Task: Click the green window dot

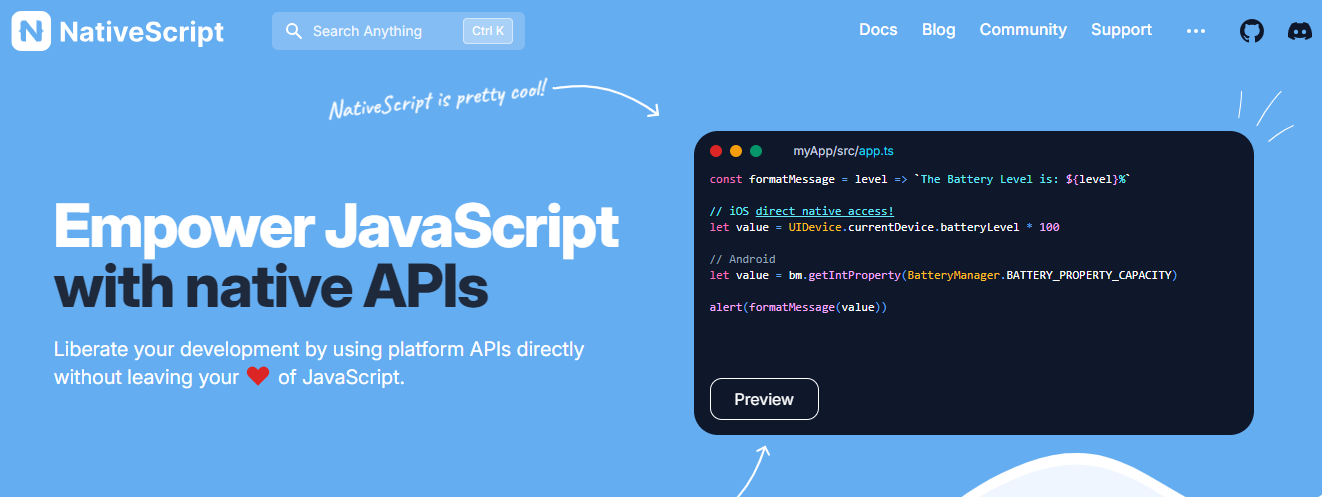Action: click(756, 151)
